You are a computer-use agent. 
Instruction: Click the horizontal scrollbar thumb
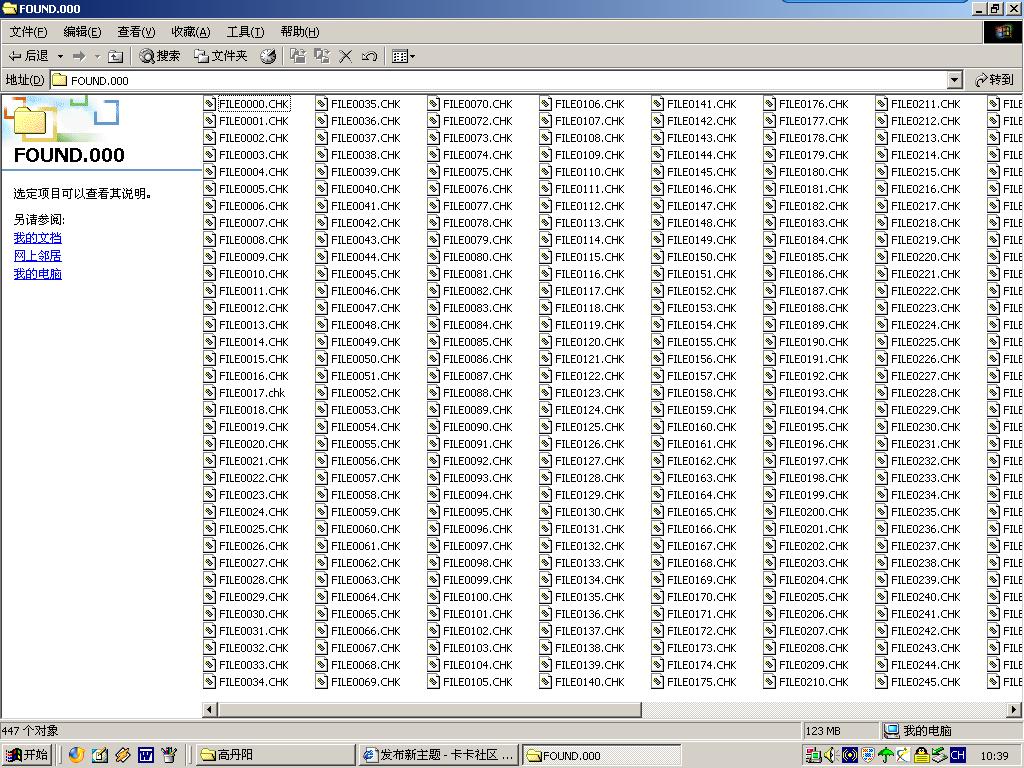(429, 709)
